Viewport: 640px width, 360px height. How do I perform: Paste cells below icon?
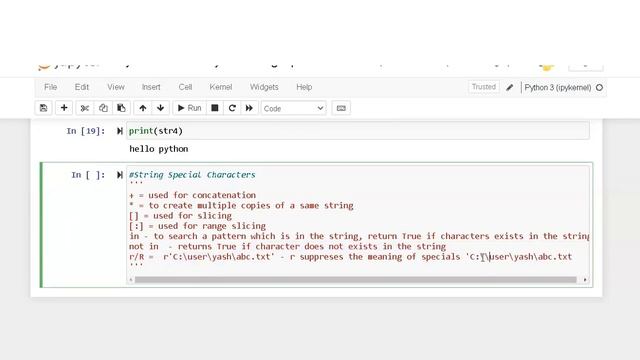(121, 108)
